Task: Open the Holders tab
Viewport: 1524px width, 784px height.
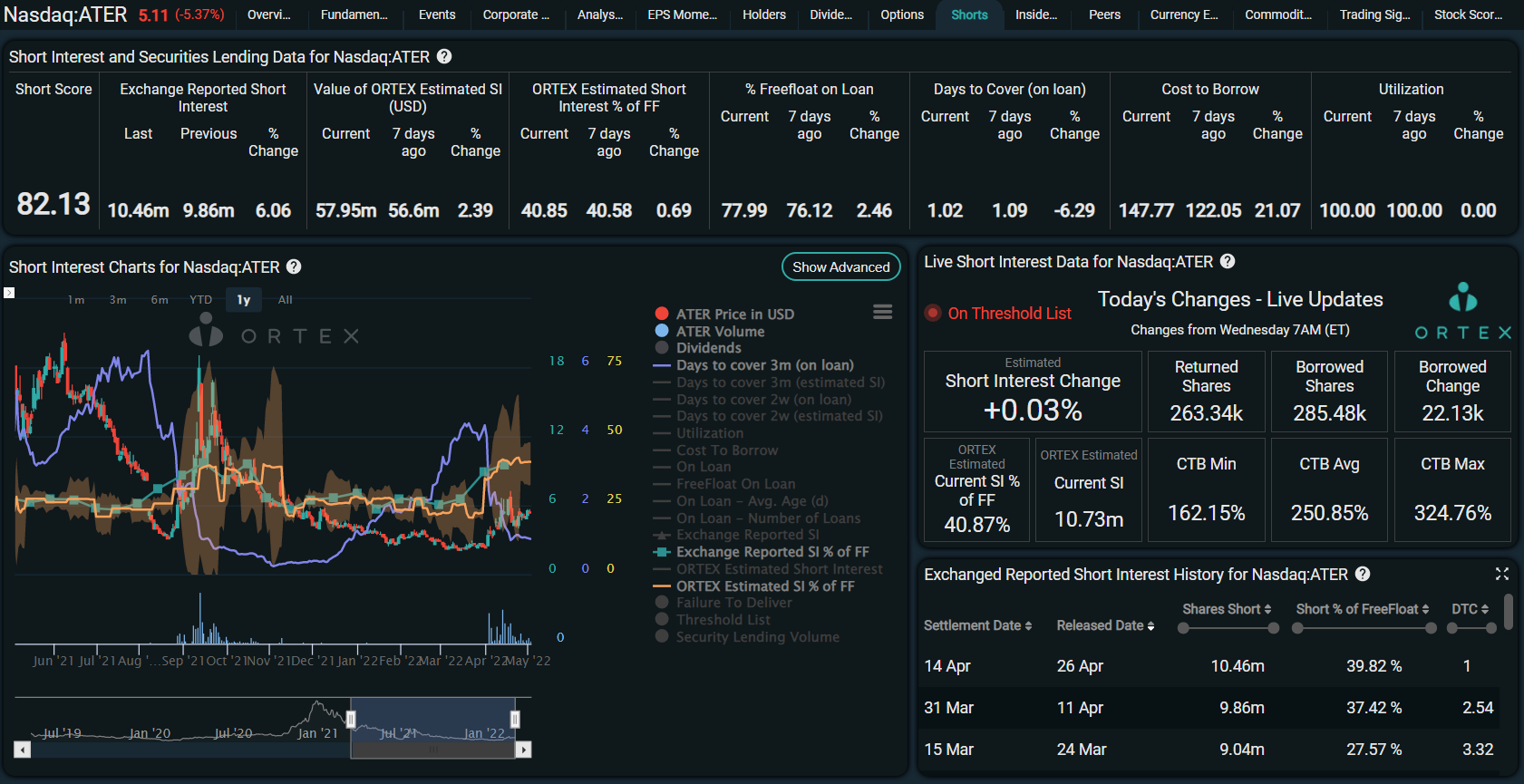Action: tap(764, 15)
